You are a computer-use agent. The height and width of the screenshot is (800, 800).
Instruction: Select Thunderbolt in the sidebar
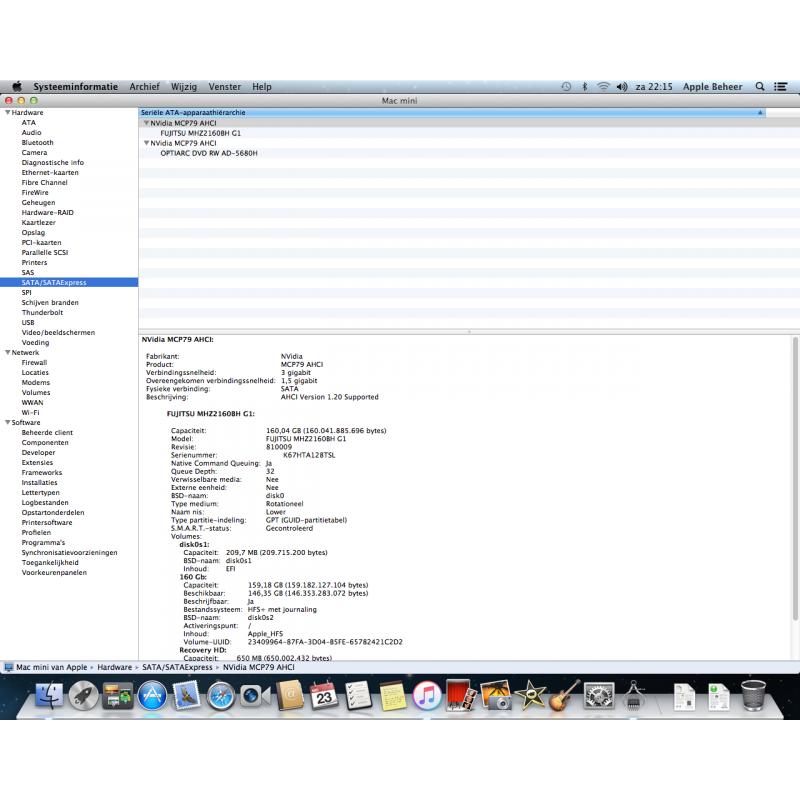42,312
